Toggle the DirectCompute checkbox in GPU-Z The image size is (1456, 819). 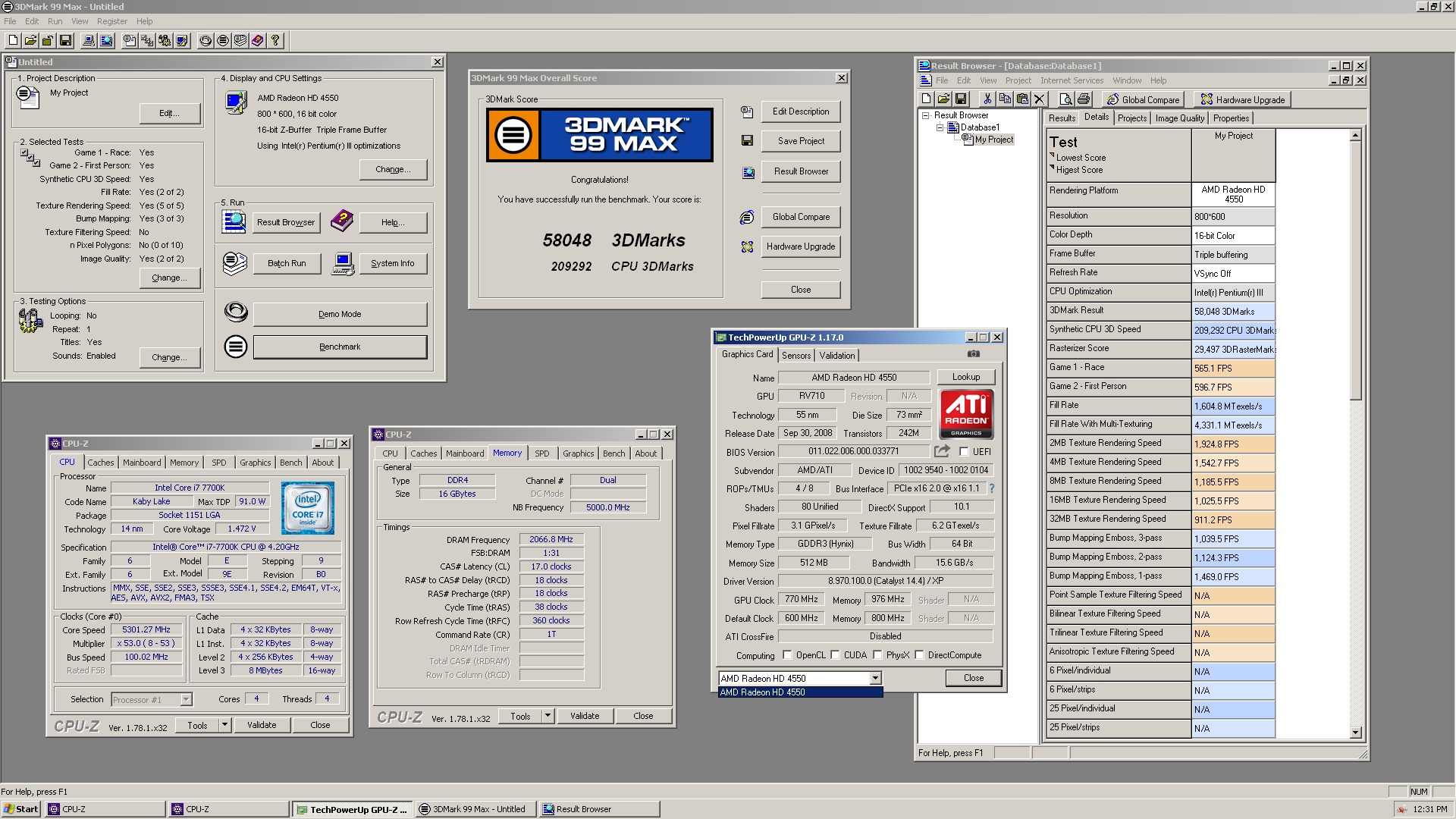coord(919,655)
